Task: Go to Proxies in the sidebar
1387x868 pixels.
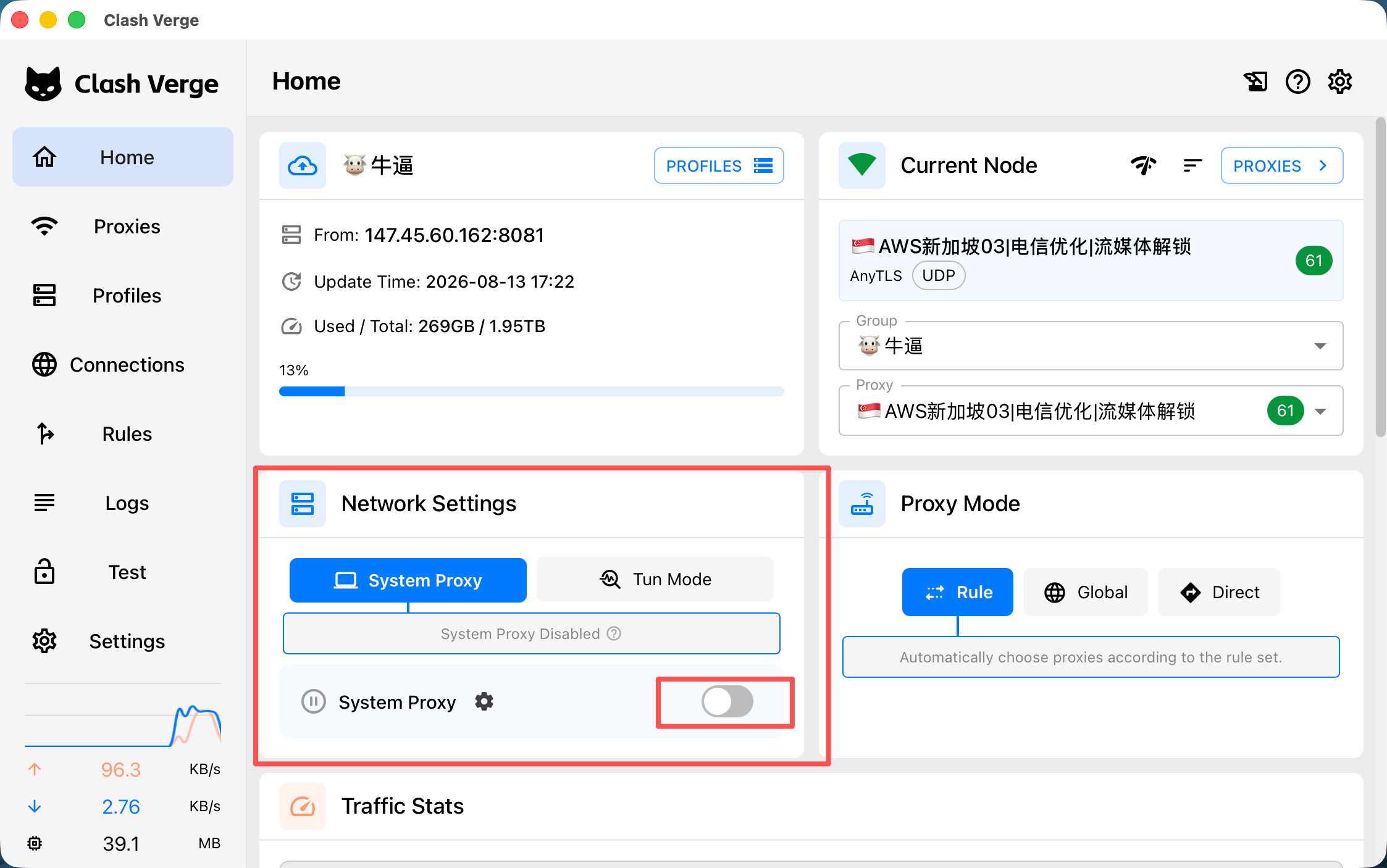Action: tap(123, 226)
